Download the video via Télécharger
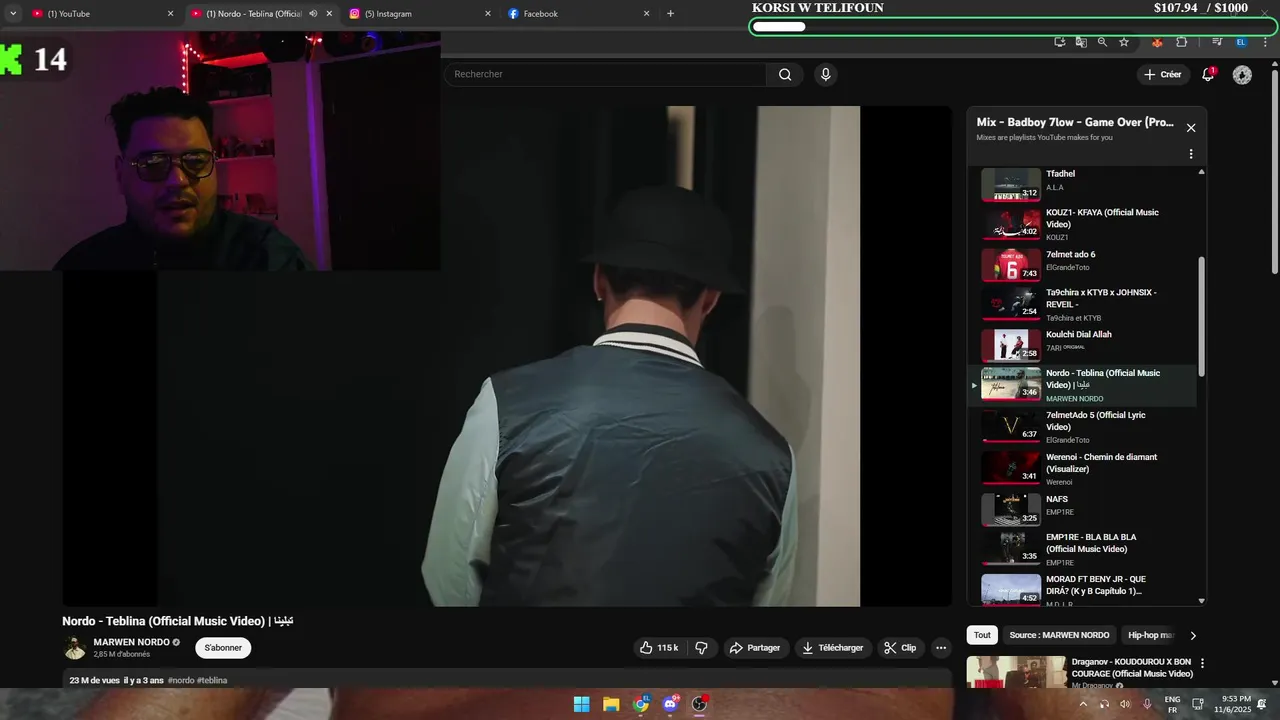The image size is (1280, 720). pos(832,648)
